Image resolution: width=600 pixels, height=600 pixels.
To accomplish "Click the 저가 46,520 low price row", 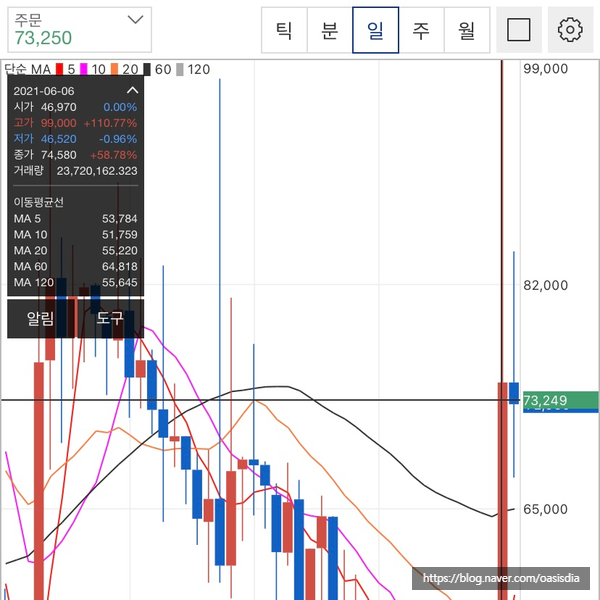I will click(x=75, y=139).
